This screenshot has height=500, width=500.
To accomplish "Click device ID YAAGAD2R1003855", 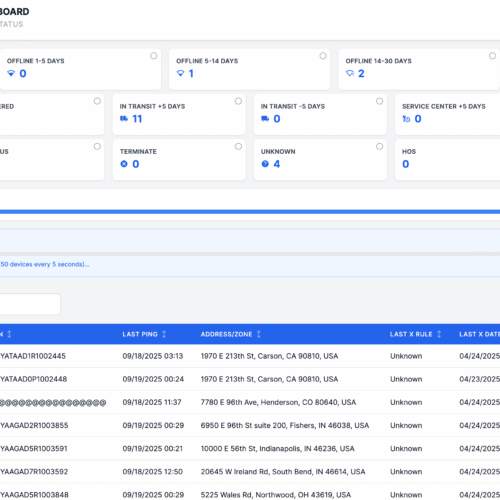I will 34,425.
